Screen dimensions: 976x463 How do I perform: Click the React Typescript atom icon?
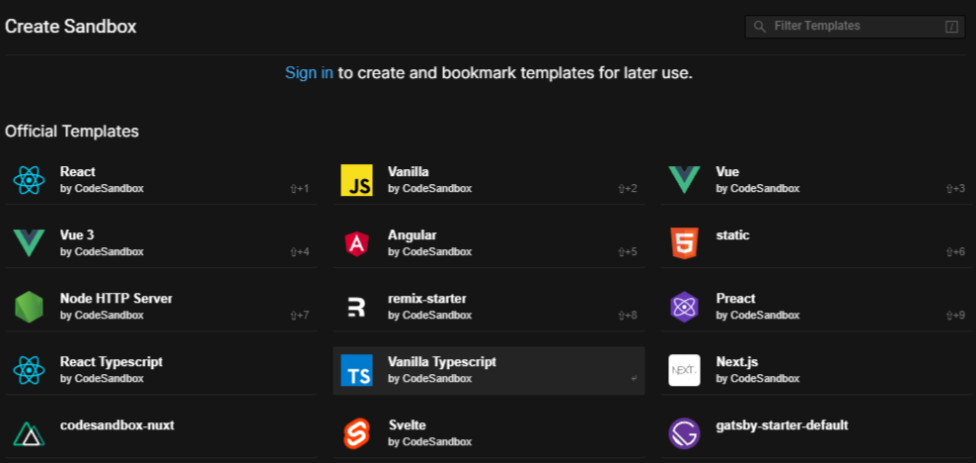[x=29, y=370]
